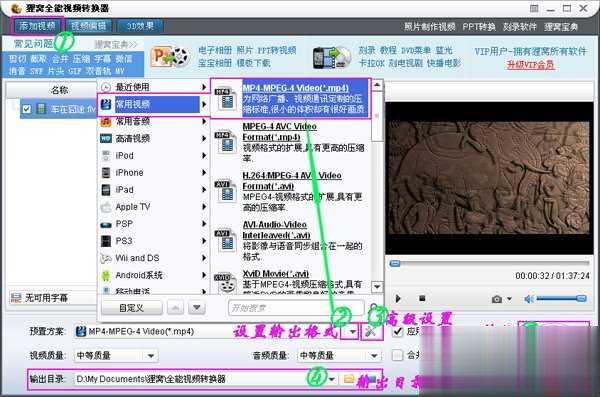Click the volume speaker icon
600x397 pixels.
(x=530, y=299)
